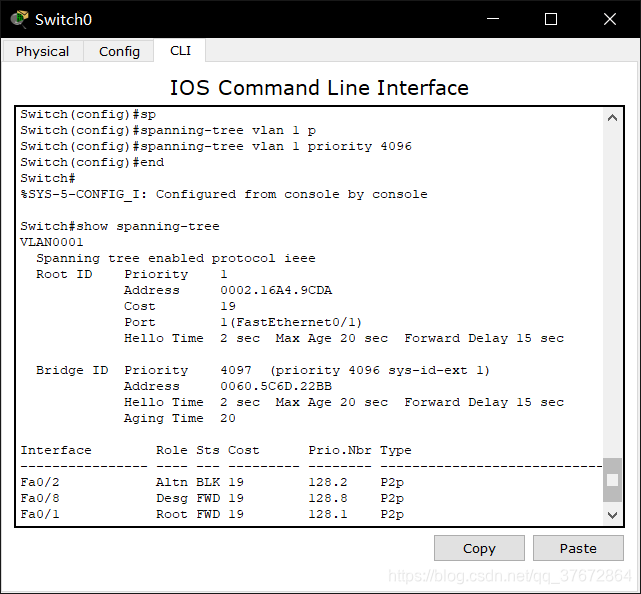
Task: Click the 'Switch#show spanning-tree' line
Action: pyautogui.click(x=120, y=226)
